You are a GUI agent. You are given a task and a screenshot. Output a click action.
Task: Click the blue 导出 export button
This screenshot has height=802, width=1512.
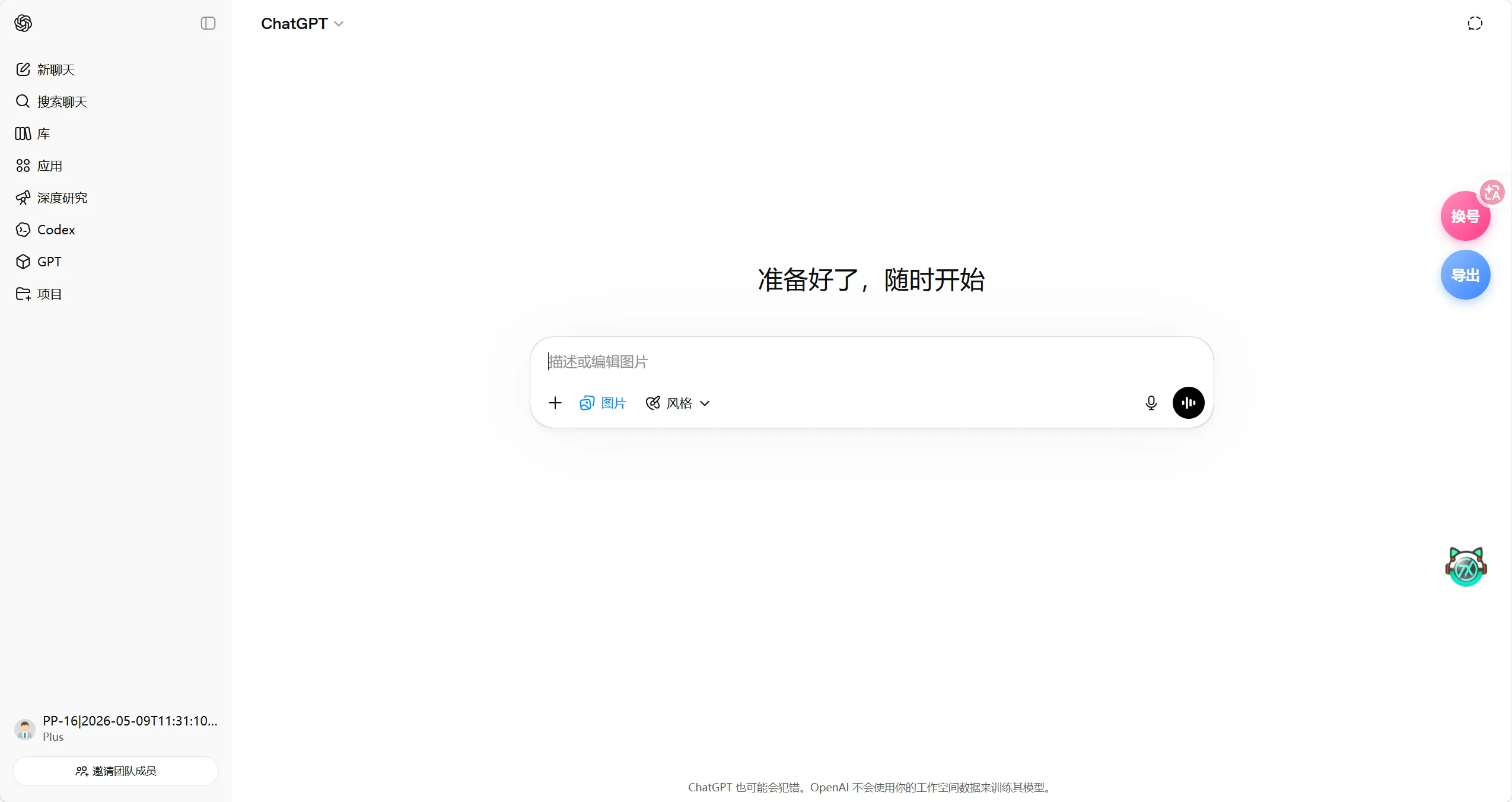click(1465, 275)
